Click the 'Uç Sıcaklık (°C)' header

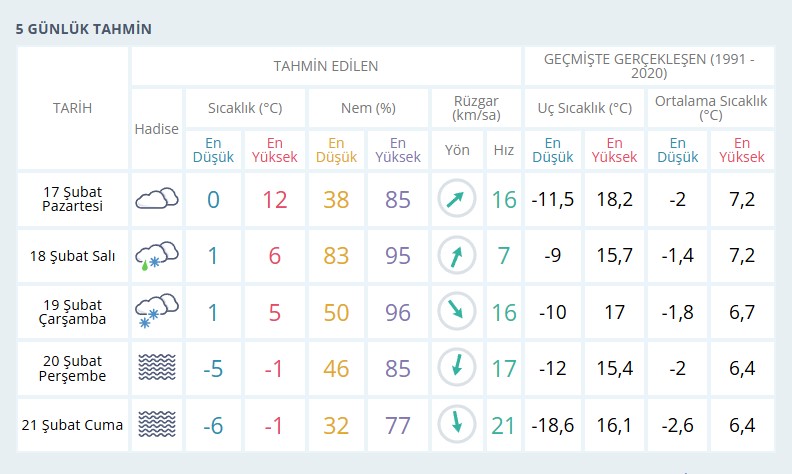pos(584,108)
